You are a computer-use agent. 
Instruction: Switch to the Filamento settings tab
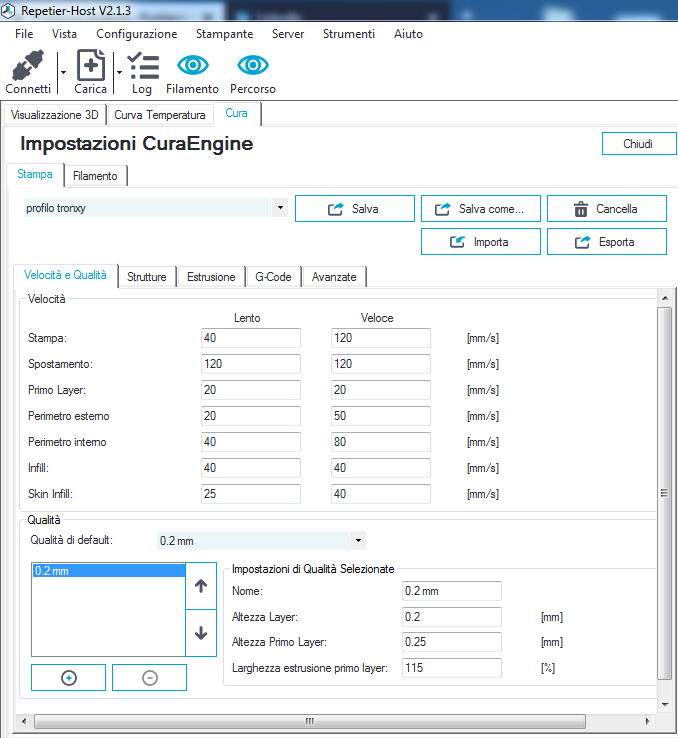pos(95,176)
